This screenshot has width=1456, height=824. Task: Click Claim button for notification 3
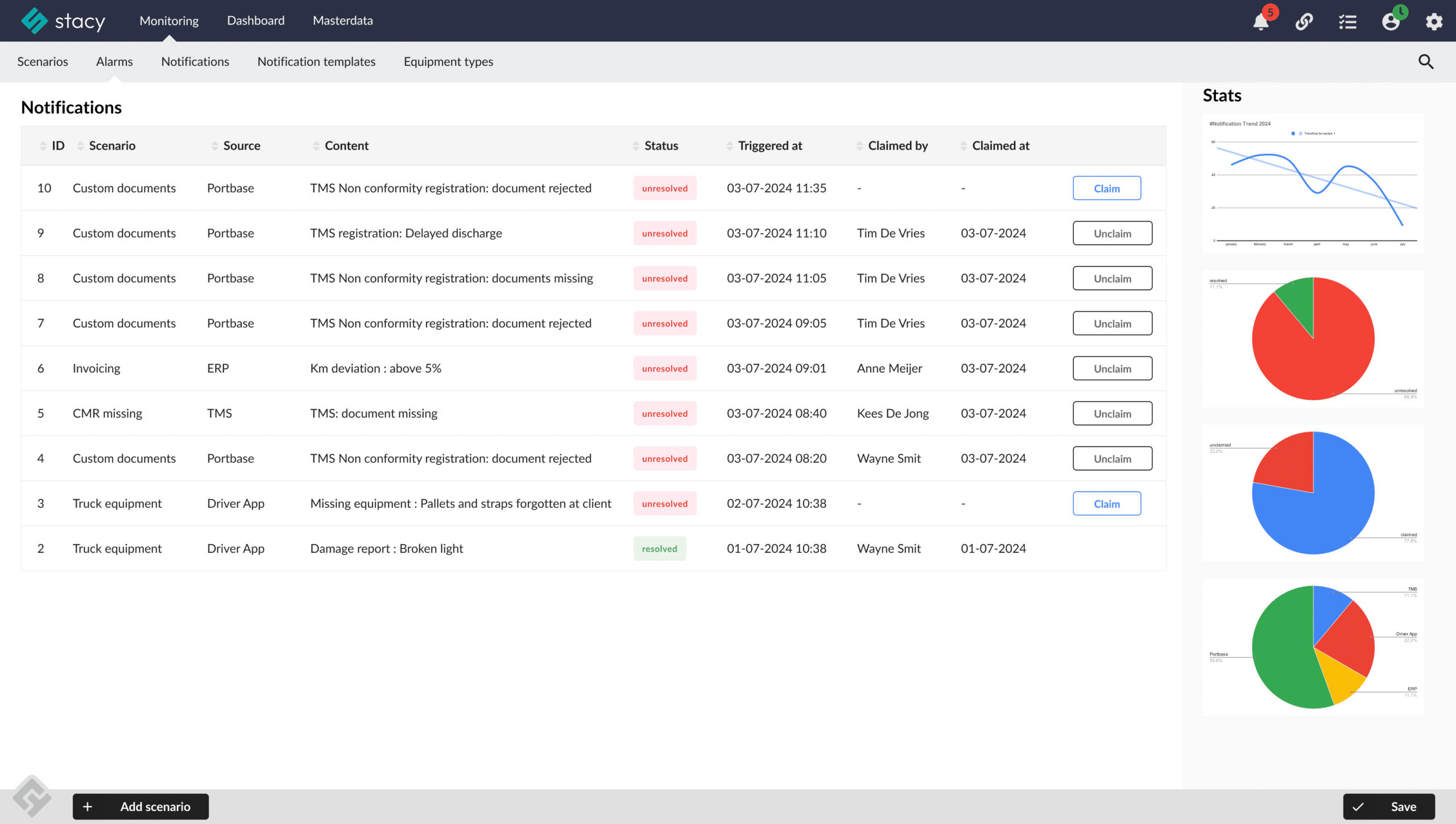pos(1106,503)
